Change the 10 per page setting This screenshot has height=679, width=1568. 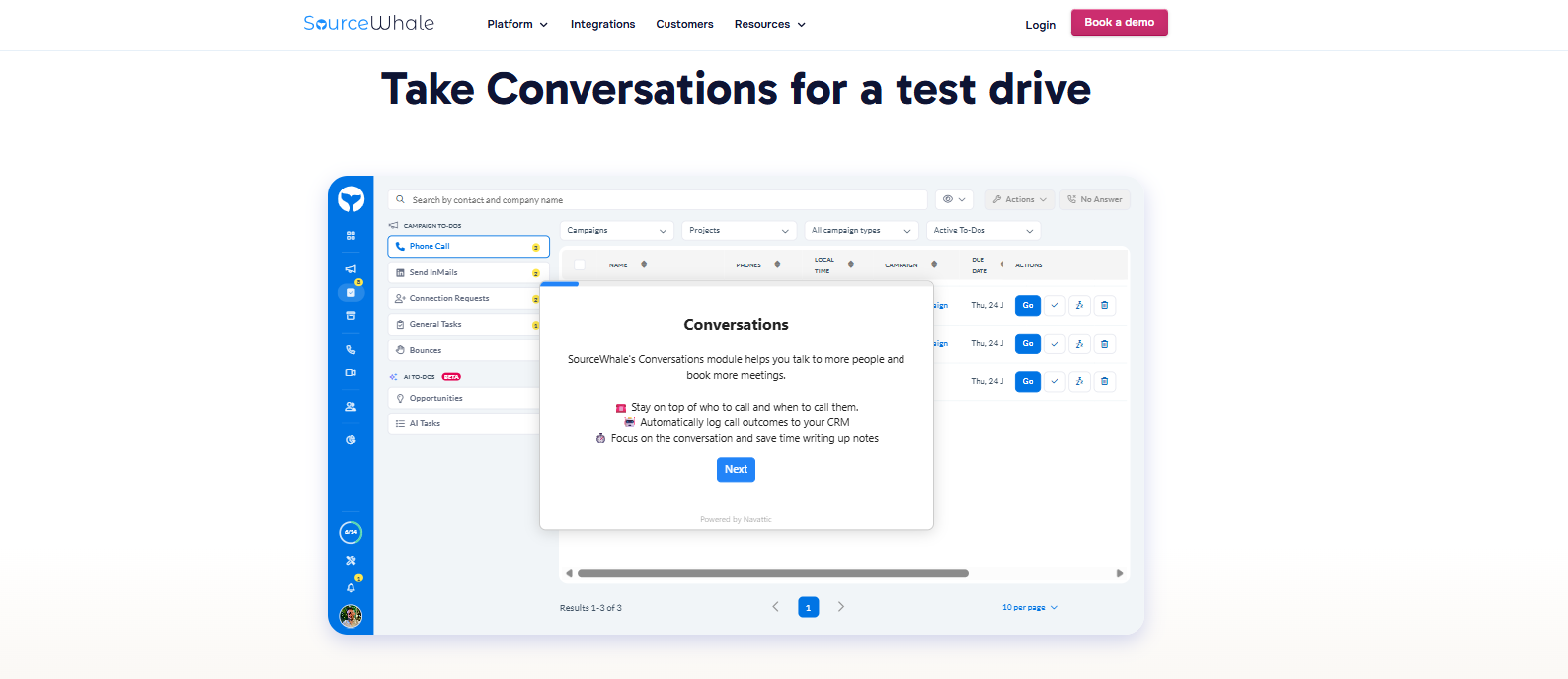point(1030,607)
